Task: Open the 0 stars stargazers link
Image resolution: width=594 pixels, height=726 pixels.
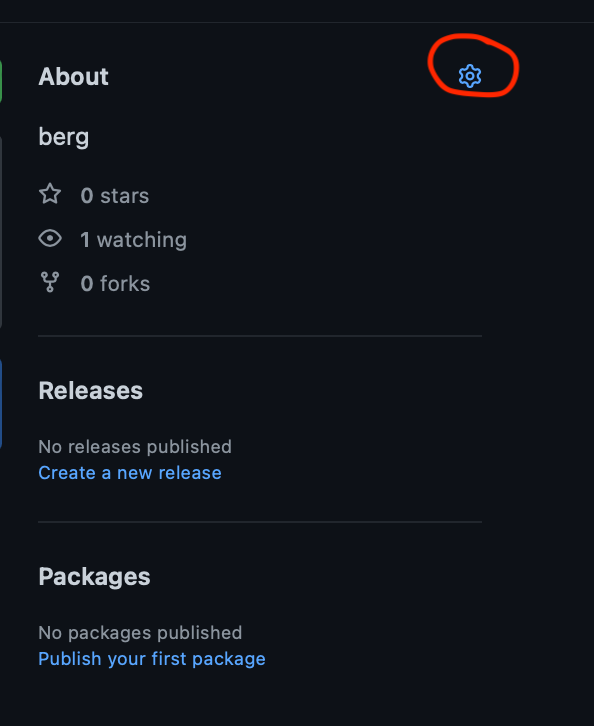Action: 115,195
